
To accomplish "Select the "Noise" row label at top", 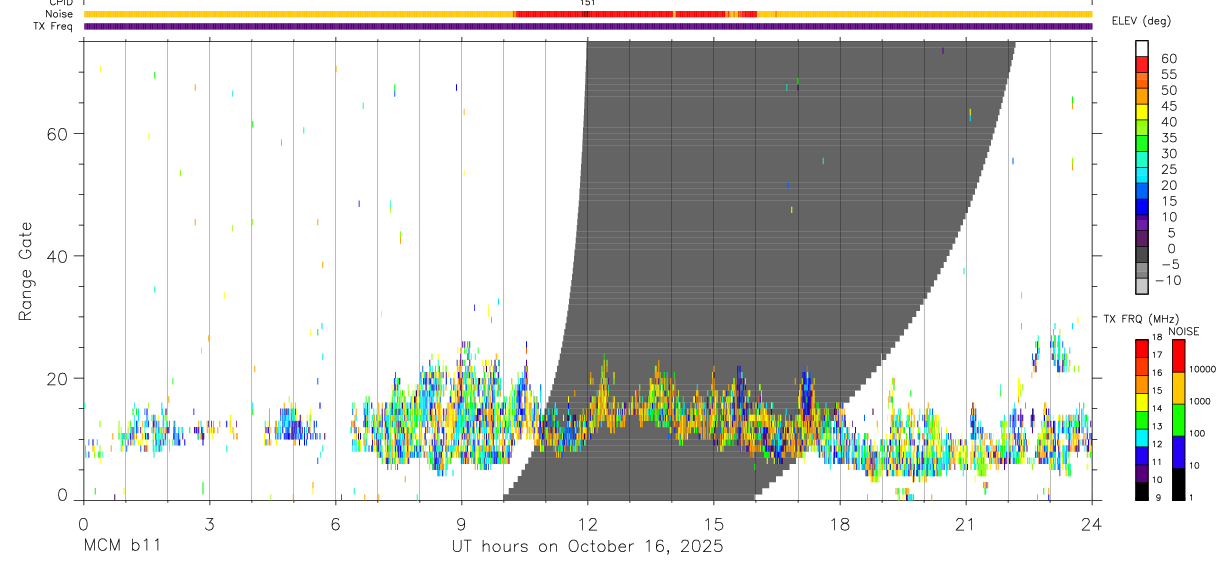I will [60, 14].
